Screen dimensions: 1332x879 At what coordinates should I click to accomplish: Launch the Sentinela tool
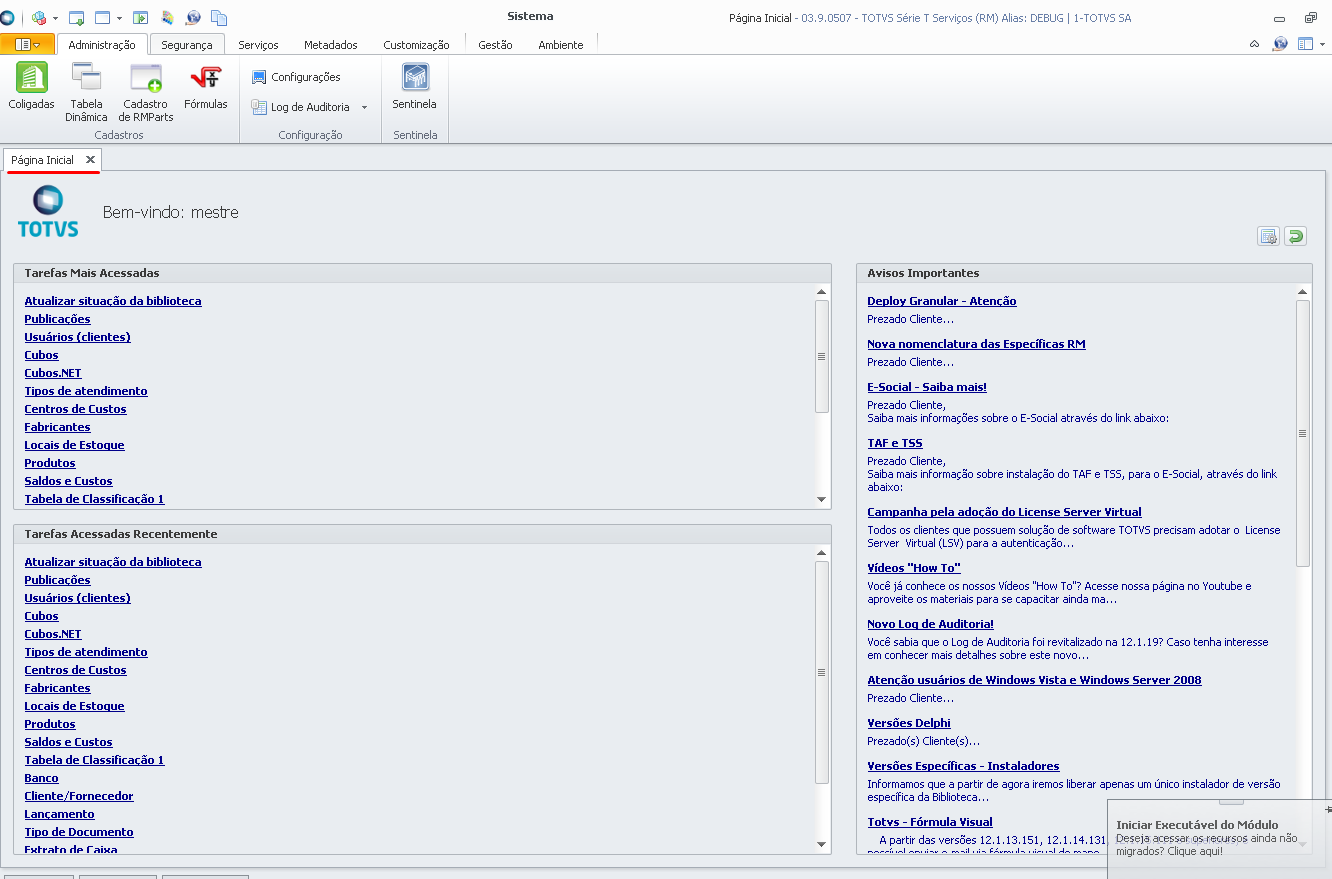(x=414, y=86)
